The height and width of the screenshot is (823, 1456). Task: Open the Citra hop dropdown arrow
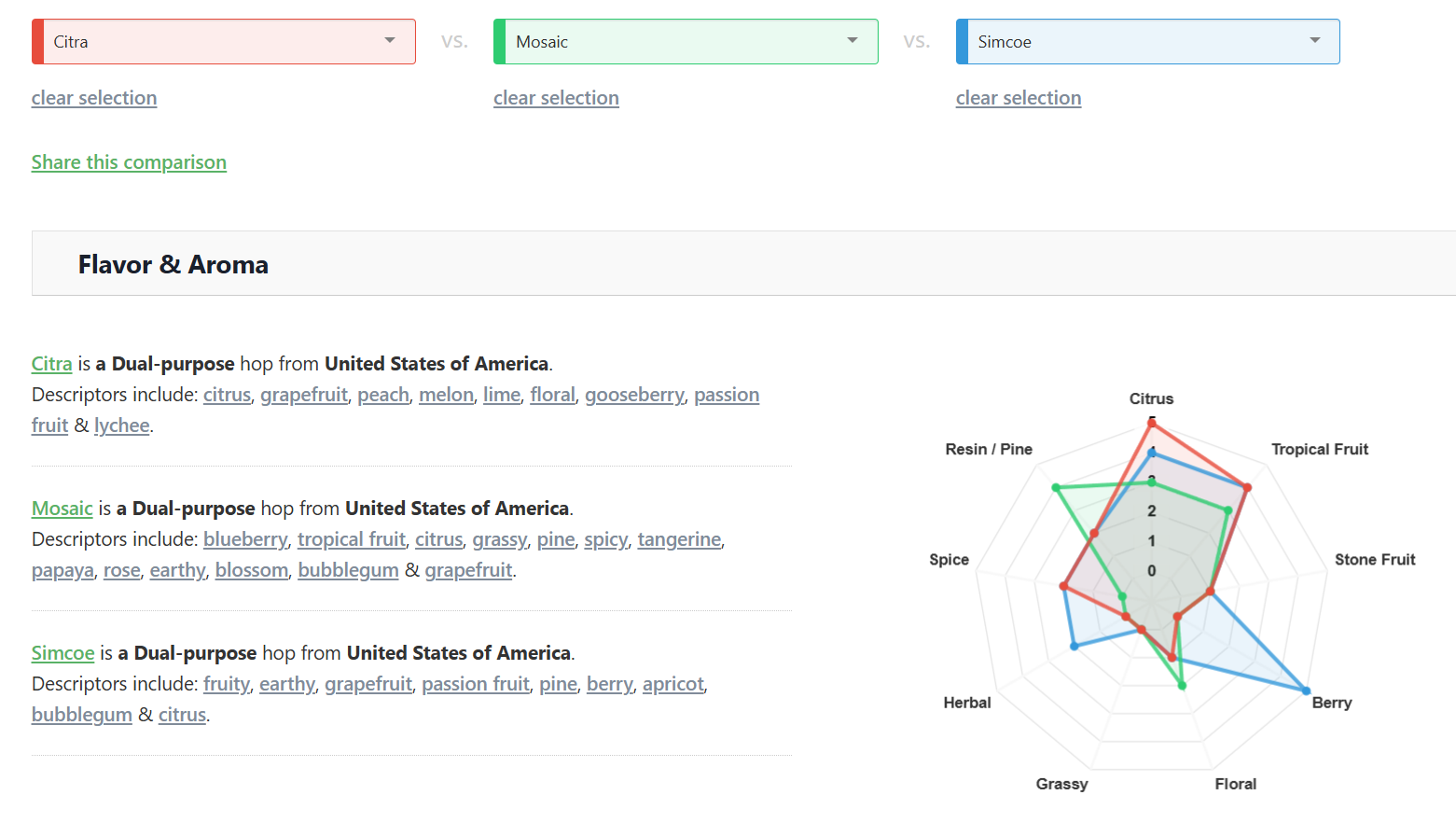390,41
